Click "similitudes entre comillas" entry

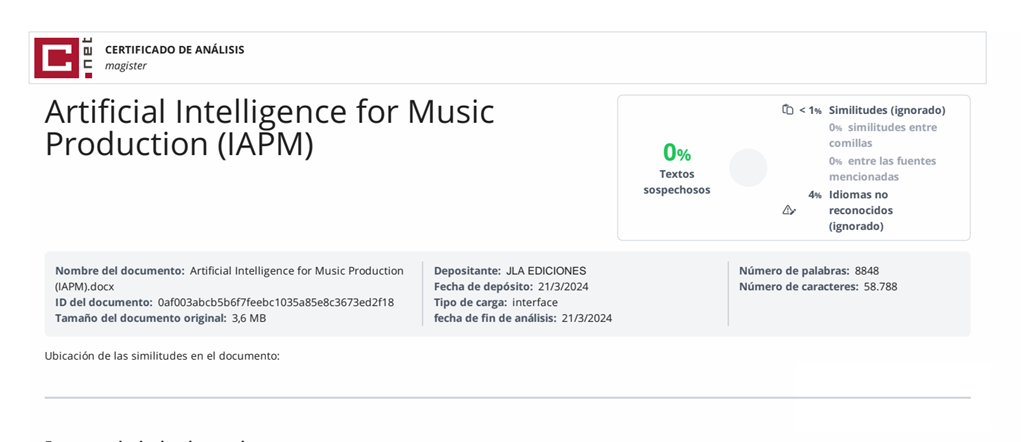882,135
